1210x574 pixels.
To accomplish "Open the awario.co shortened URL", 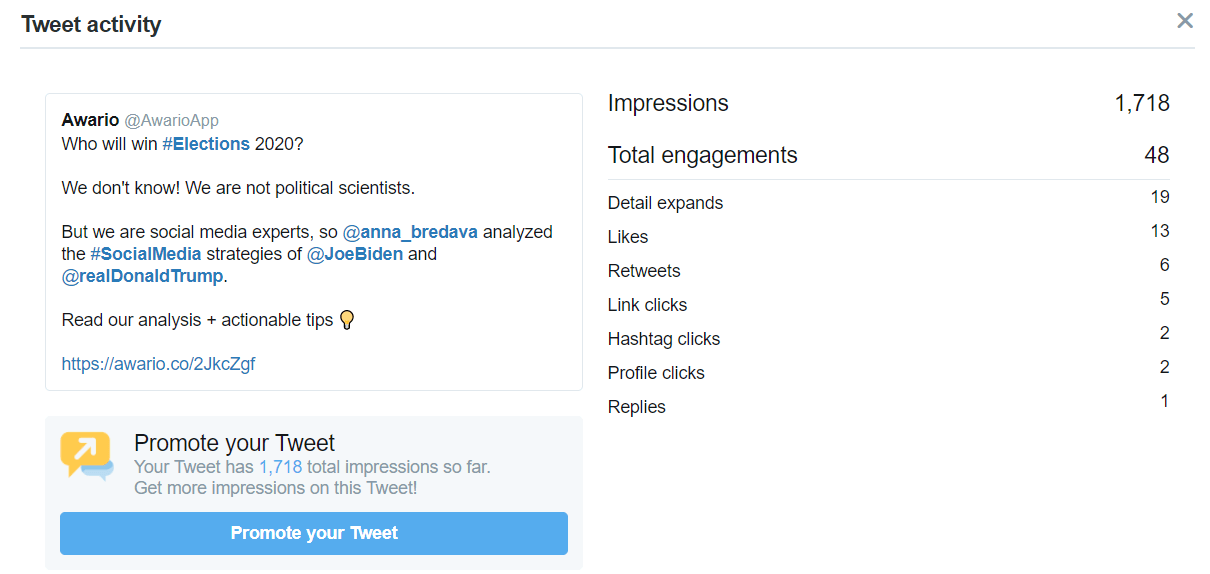I will click(158, 364).
